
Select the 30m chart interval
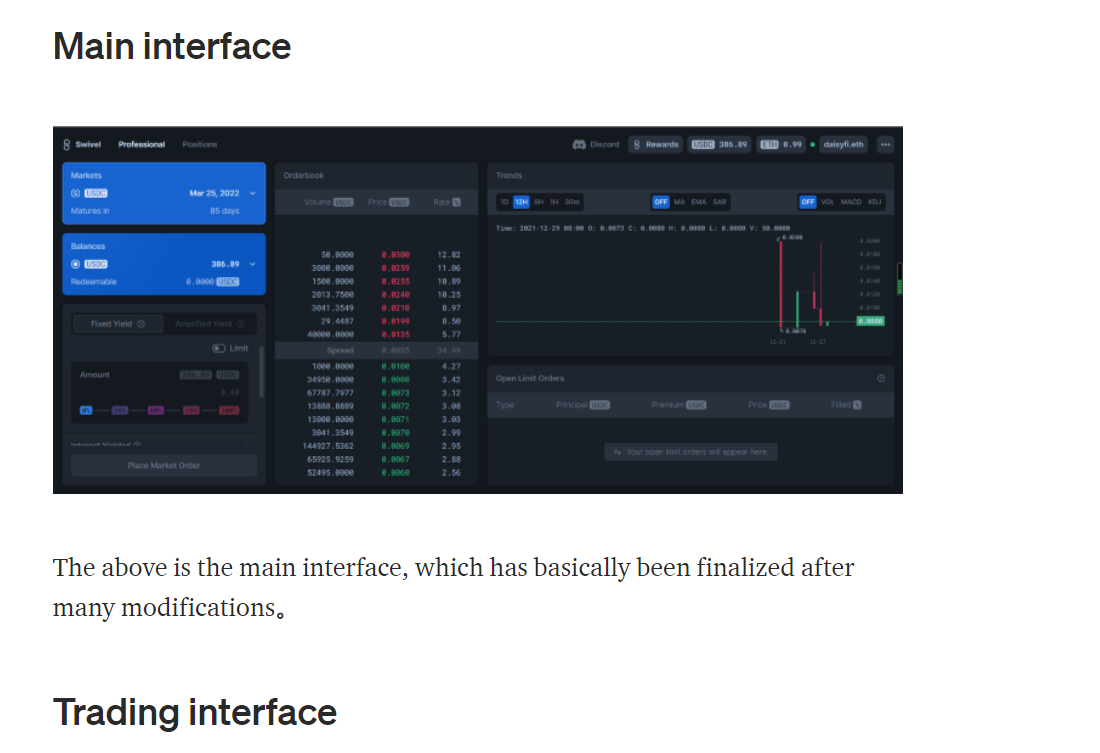pyautogui.click(x=572, y=202)
